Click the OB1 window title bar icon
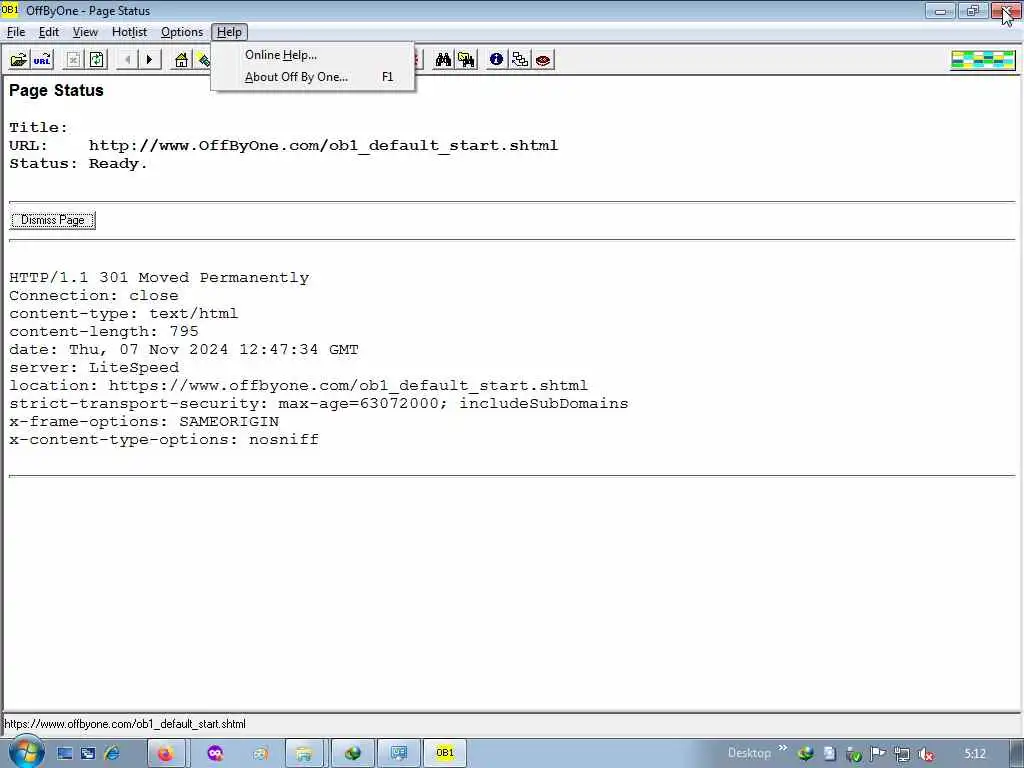Viewport: 1024px width, 768px height. (10, 10)
